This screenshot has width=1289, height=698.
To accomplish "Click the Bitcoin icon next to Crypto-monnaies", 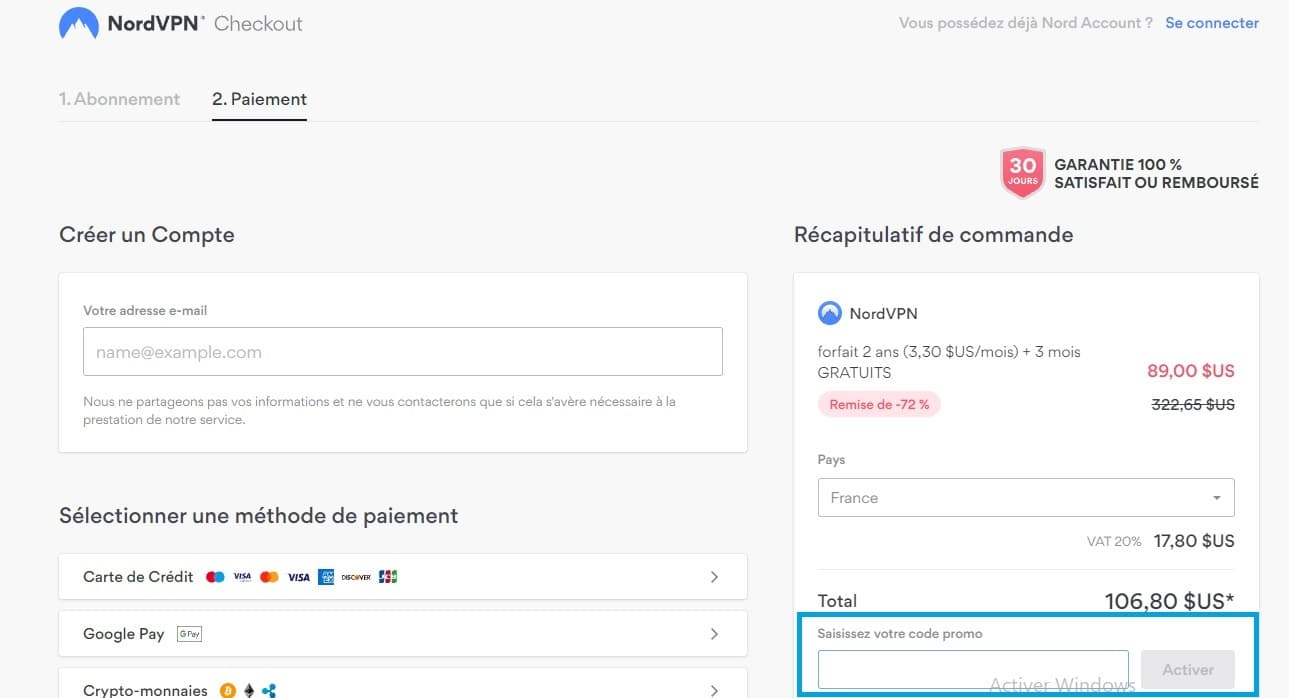I will (227, 690).
